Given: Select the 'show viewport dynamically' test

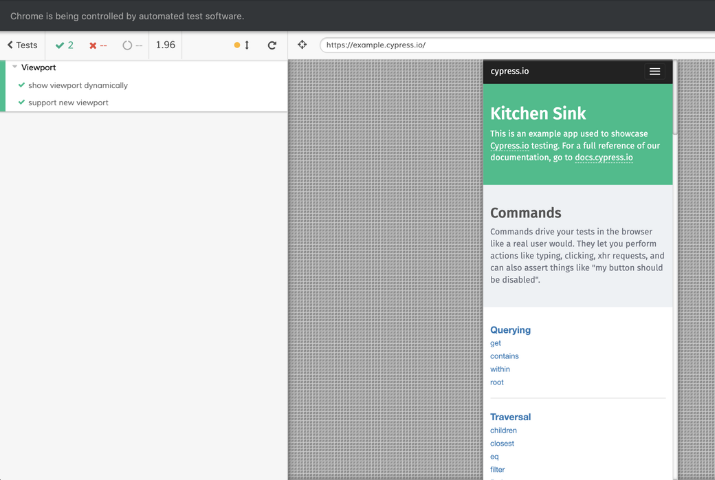Looking at the screenshot, I should pos(78,85).
